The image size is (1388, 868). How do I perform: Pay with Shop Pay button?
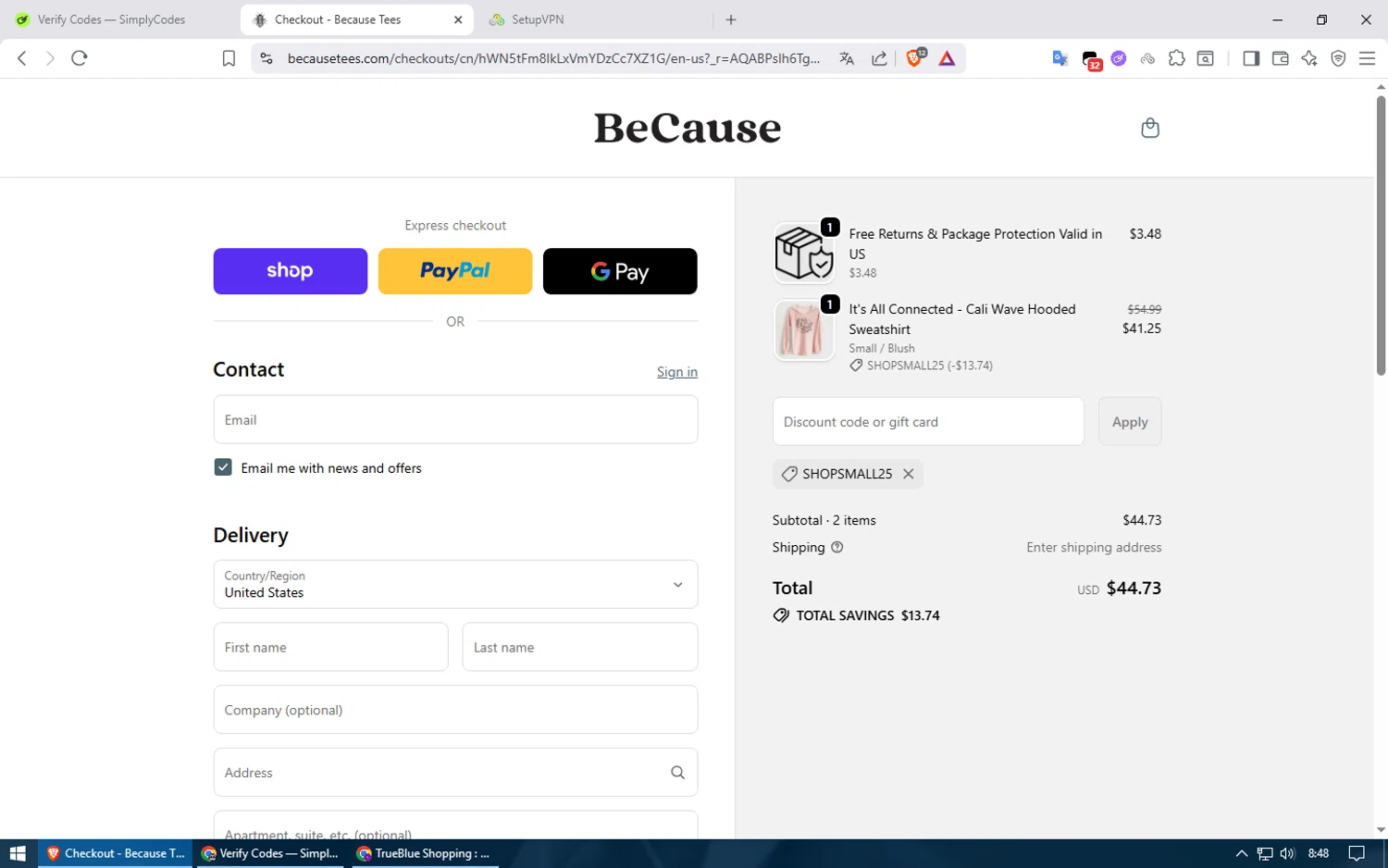(x=291, y=271)
